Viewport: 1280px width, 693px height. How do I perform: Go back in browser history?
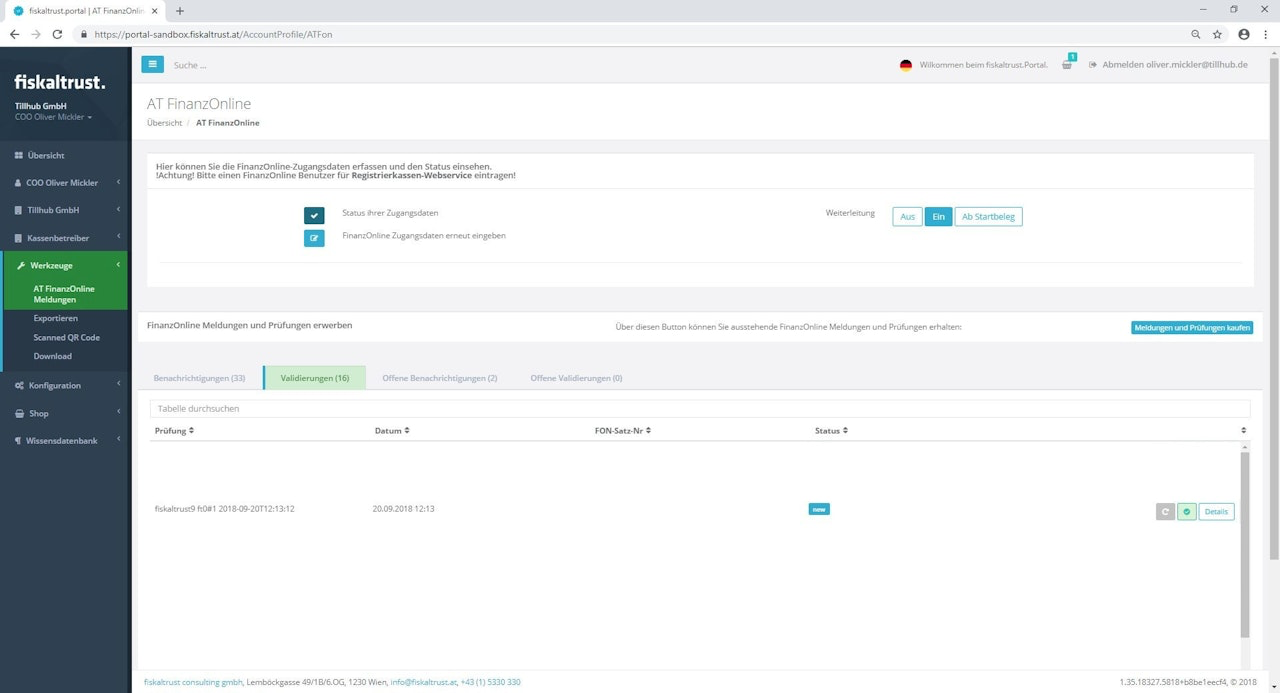pyautogui.click(x=14, y=34)
